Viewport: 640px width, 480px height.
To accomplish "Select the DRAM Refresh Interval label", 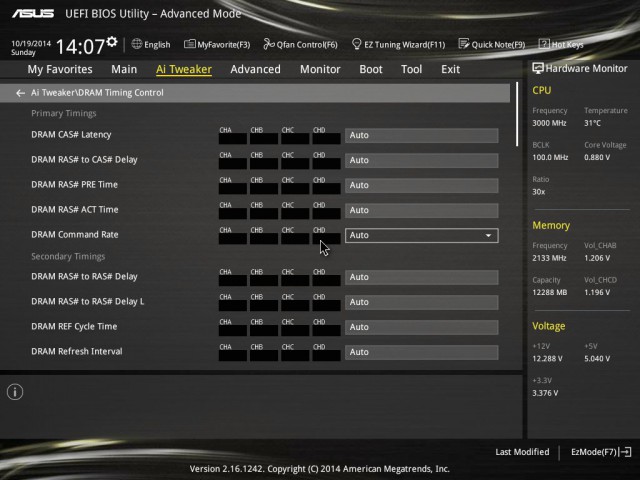I will coord(77,351).
